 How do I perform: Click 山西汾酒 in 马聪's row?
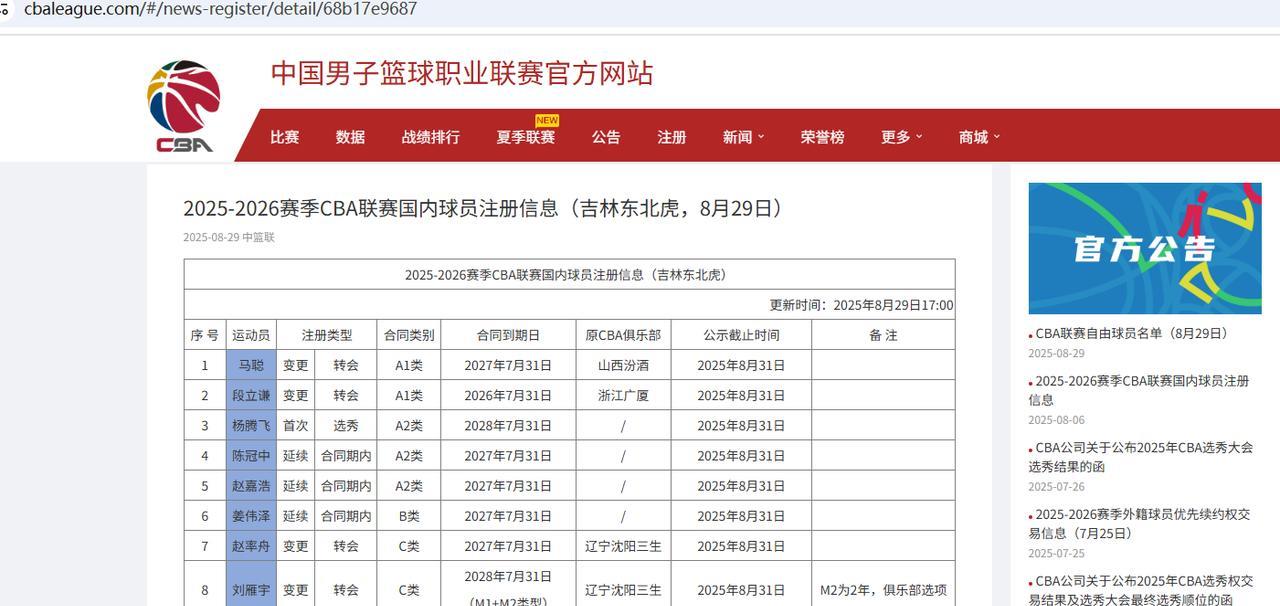point(623,366)
